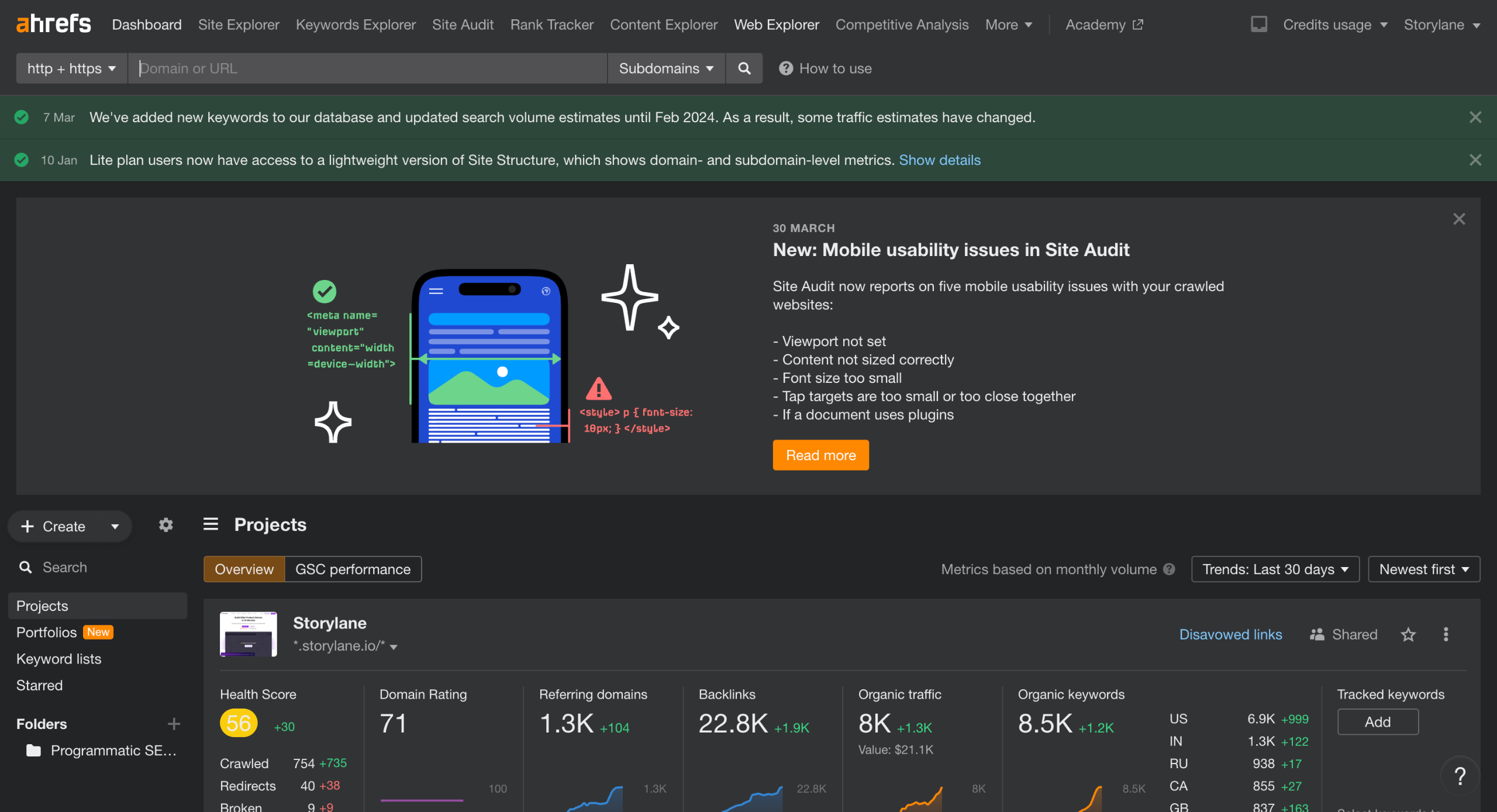Open Keyword lists in sidebar
The width and height of the screenshot is (1497, 812).
[x=58, y=659]
